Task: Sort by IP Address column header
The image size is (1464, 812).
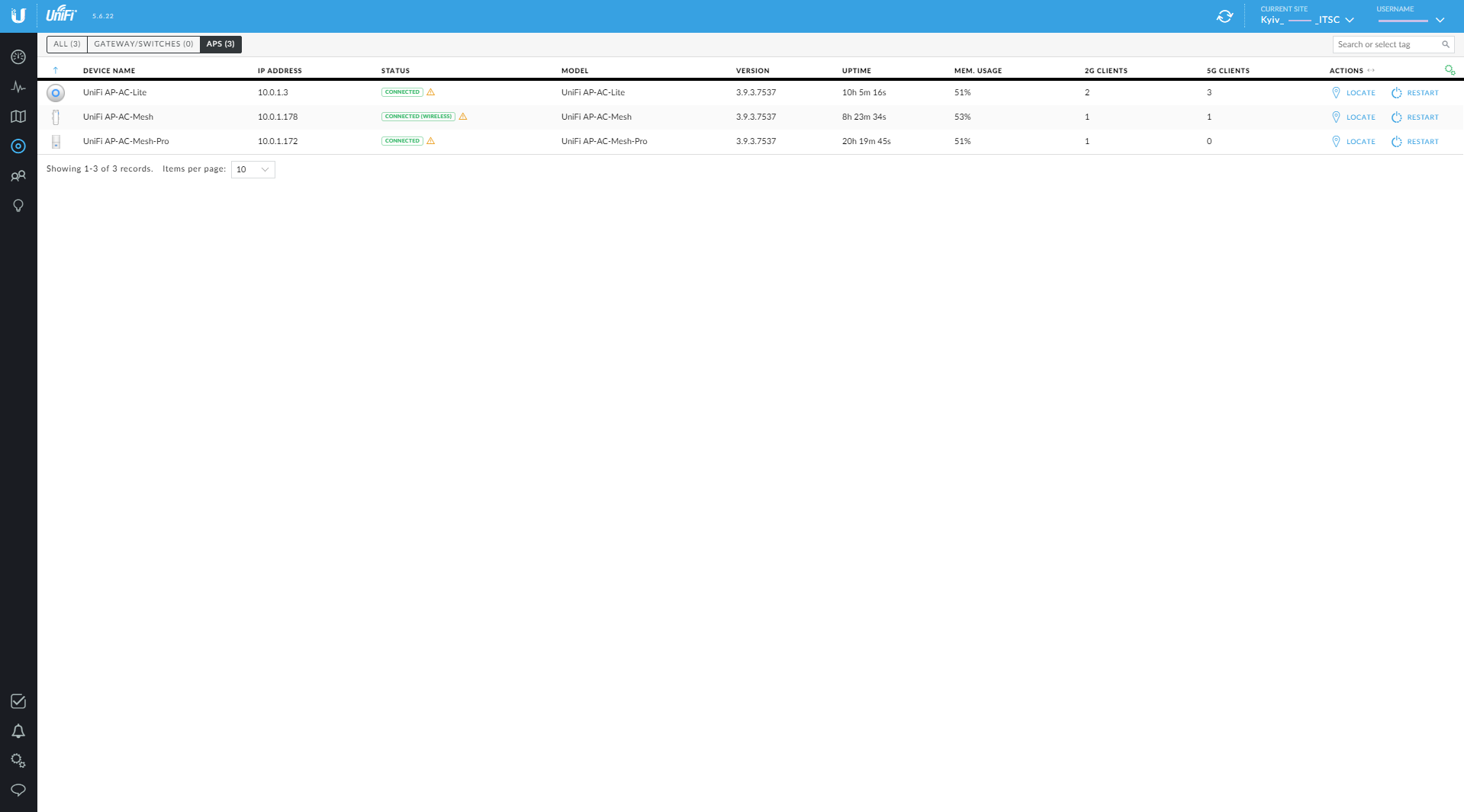Action: (280, 71)
